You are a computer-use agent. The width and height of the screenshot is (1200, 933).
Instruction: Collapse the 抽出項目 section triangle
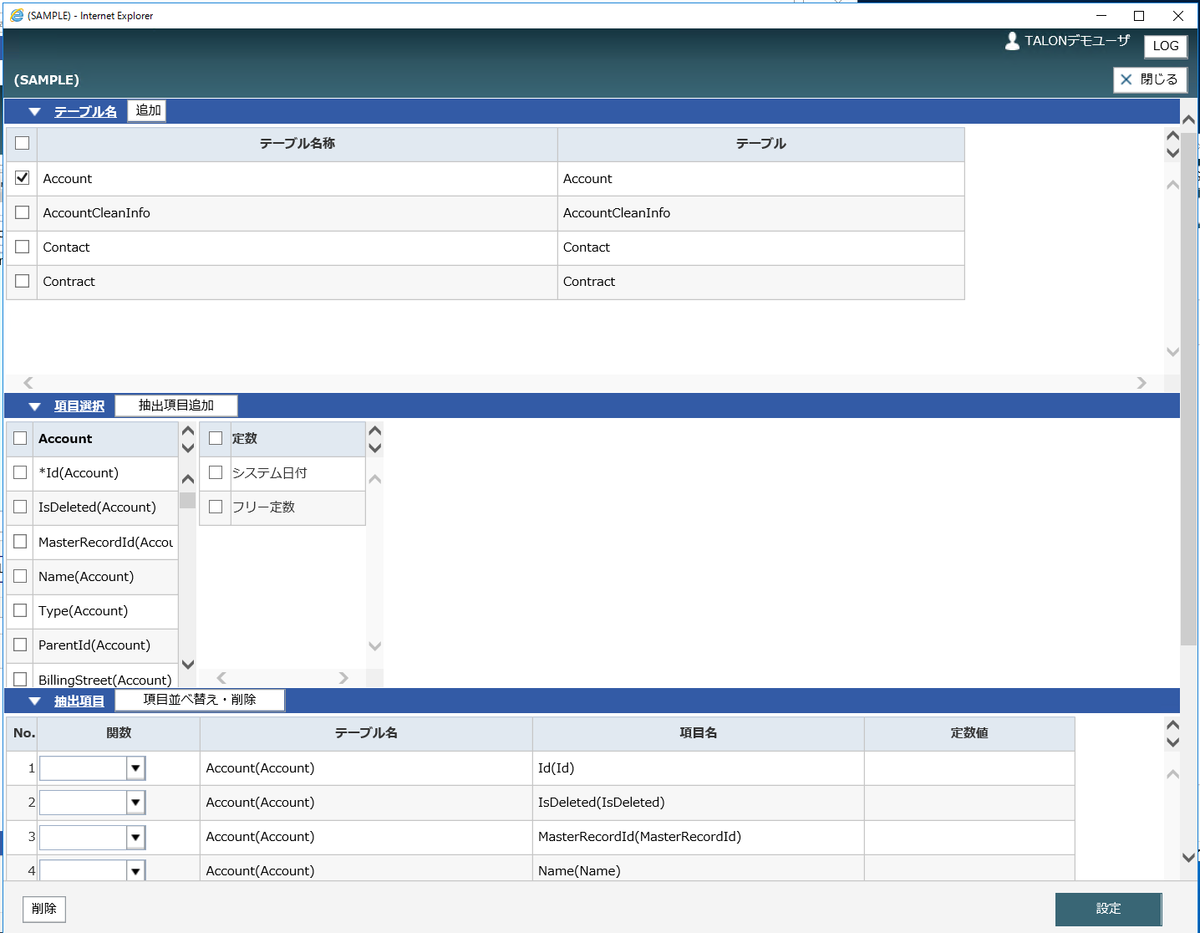(x=35, y=701)
